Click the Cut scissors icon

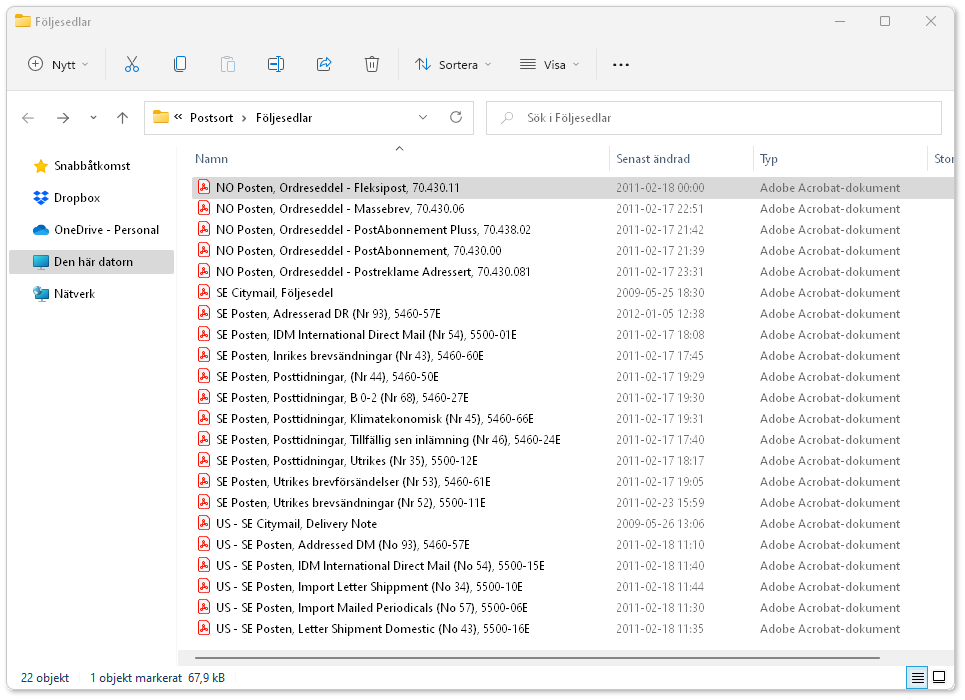click(x=132, y=65)
